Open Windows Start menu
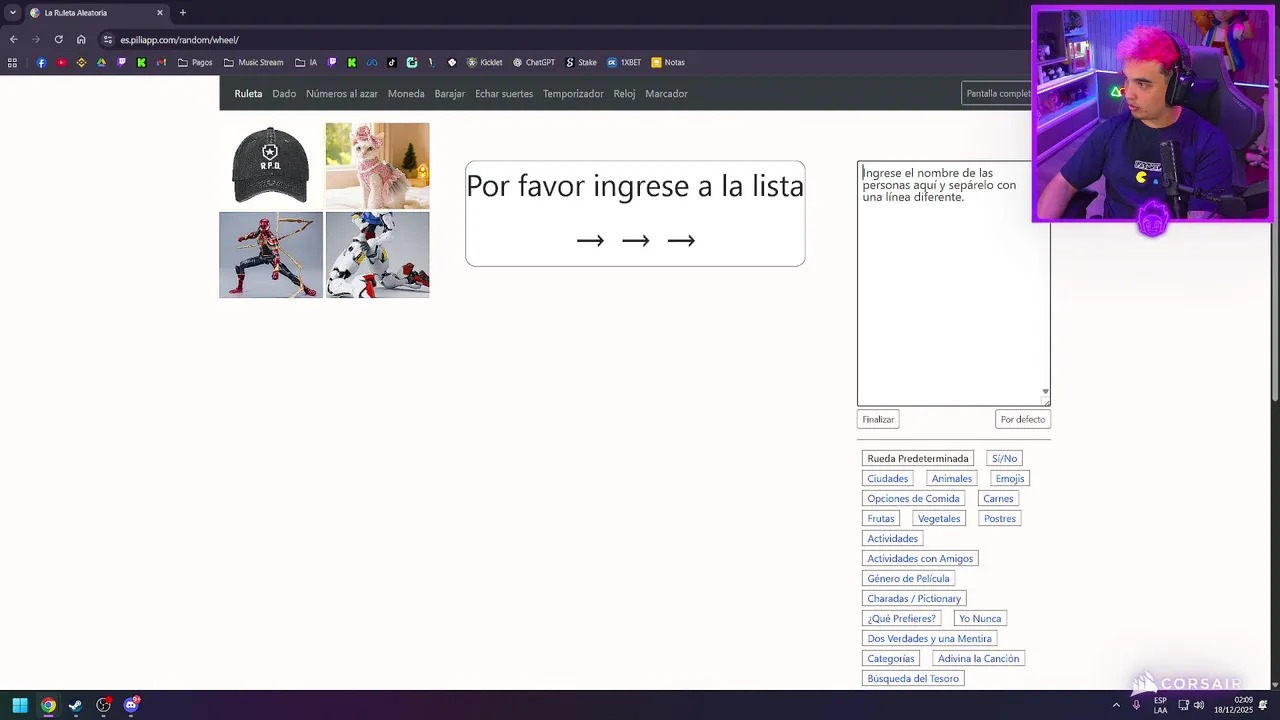Image resolution: width=1280 pixels, height=720 pixels. tap(20, 705)
